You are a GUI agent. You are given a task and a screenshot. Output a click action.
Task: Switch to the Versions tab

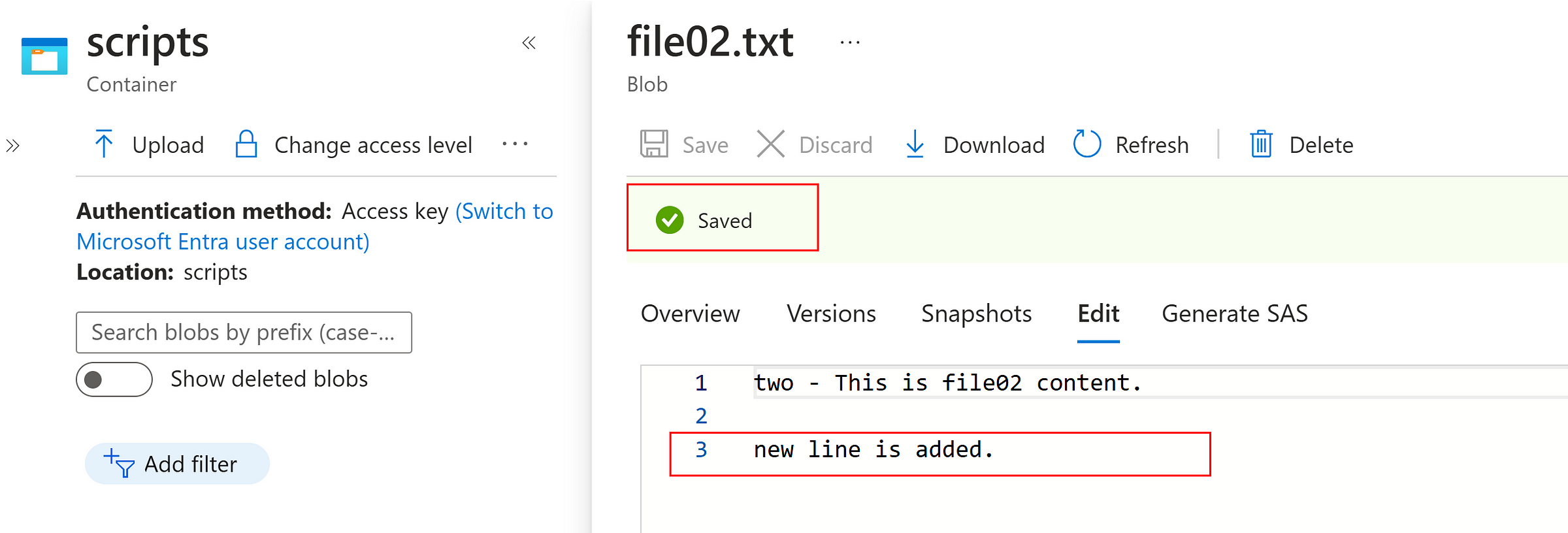coord(831,314)
